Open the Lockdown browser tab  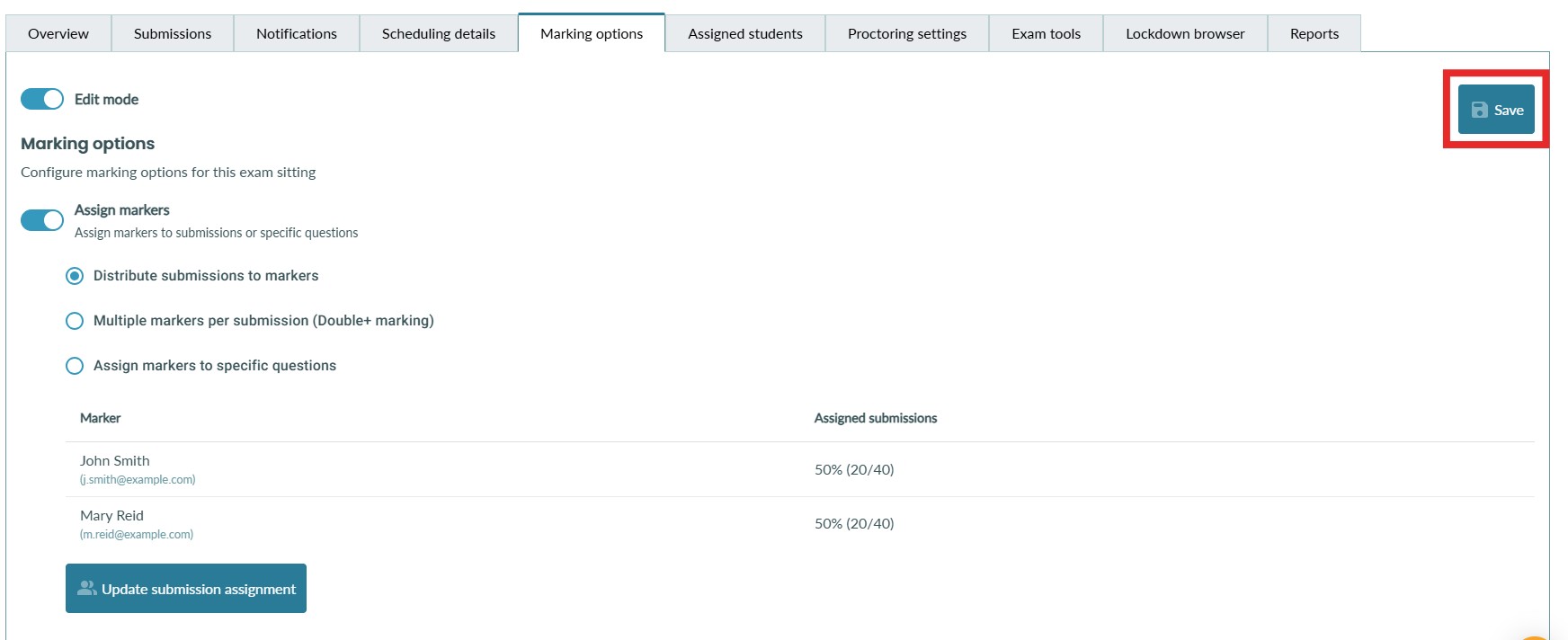[x=1185, y=34]
